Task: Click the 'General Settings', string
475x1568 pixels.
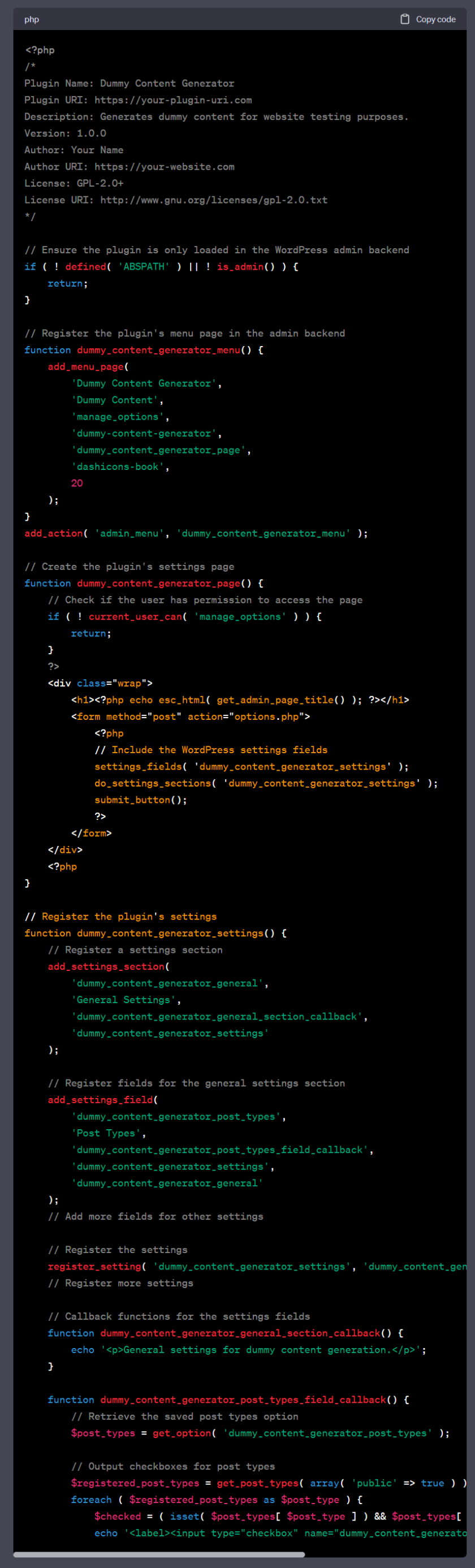Action: [126, 1000]
